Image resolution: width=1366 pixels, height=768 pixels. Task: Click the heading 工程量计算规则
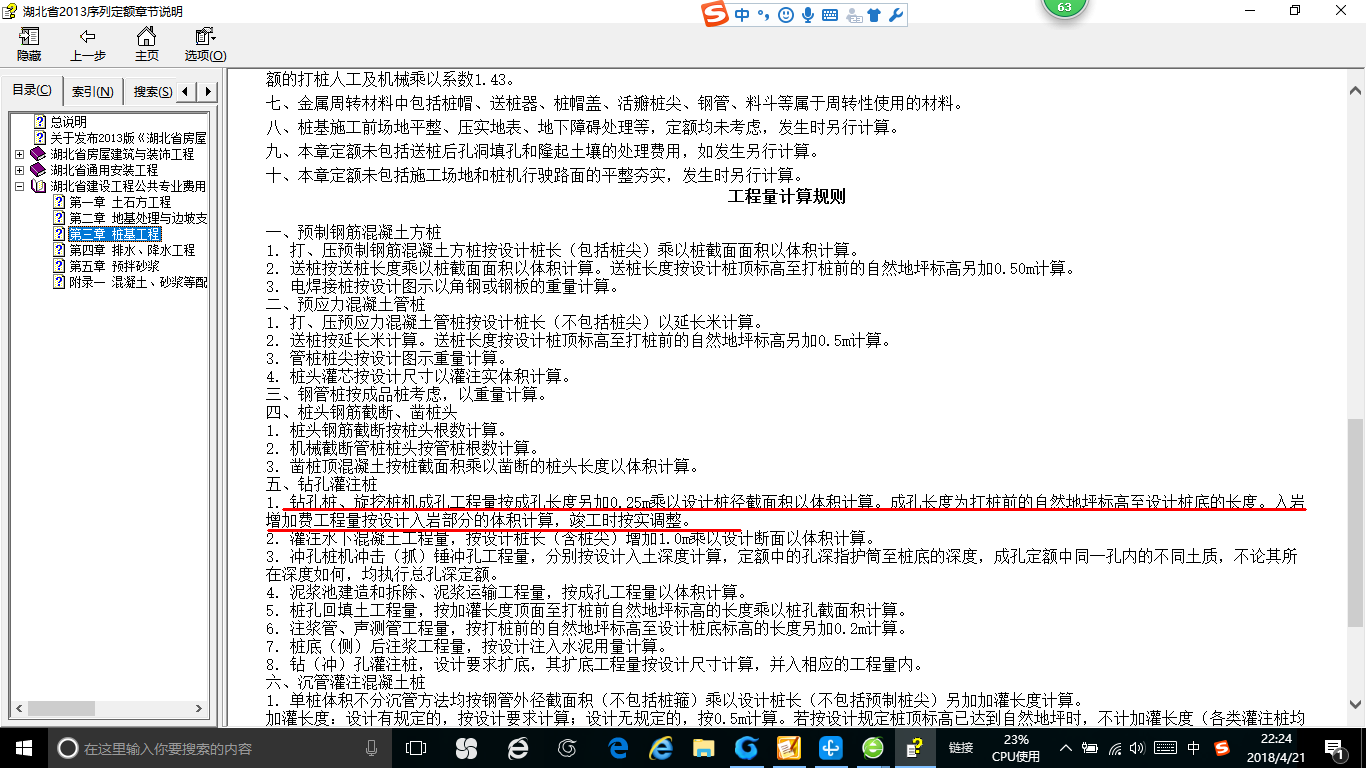(x=787, y=196)
